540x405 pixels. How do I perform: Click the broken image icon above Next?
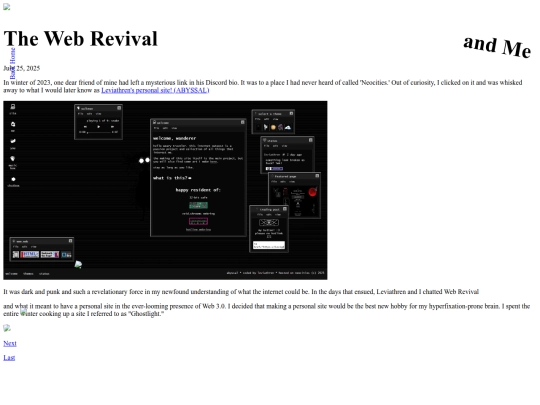[7, 328]
